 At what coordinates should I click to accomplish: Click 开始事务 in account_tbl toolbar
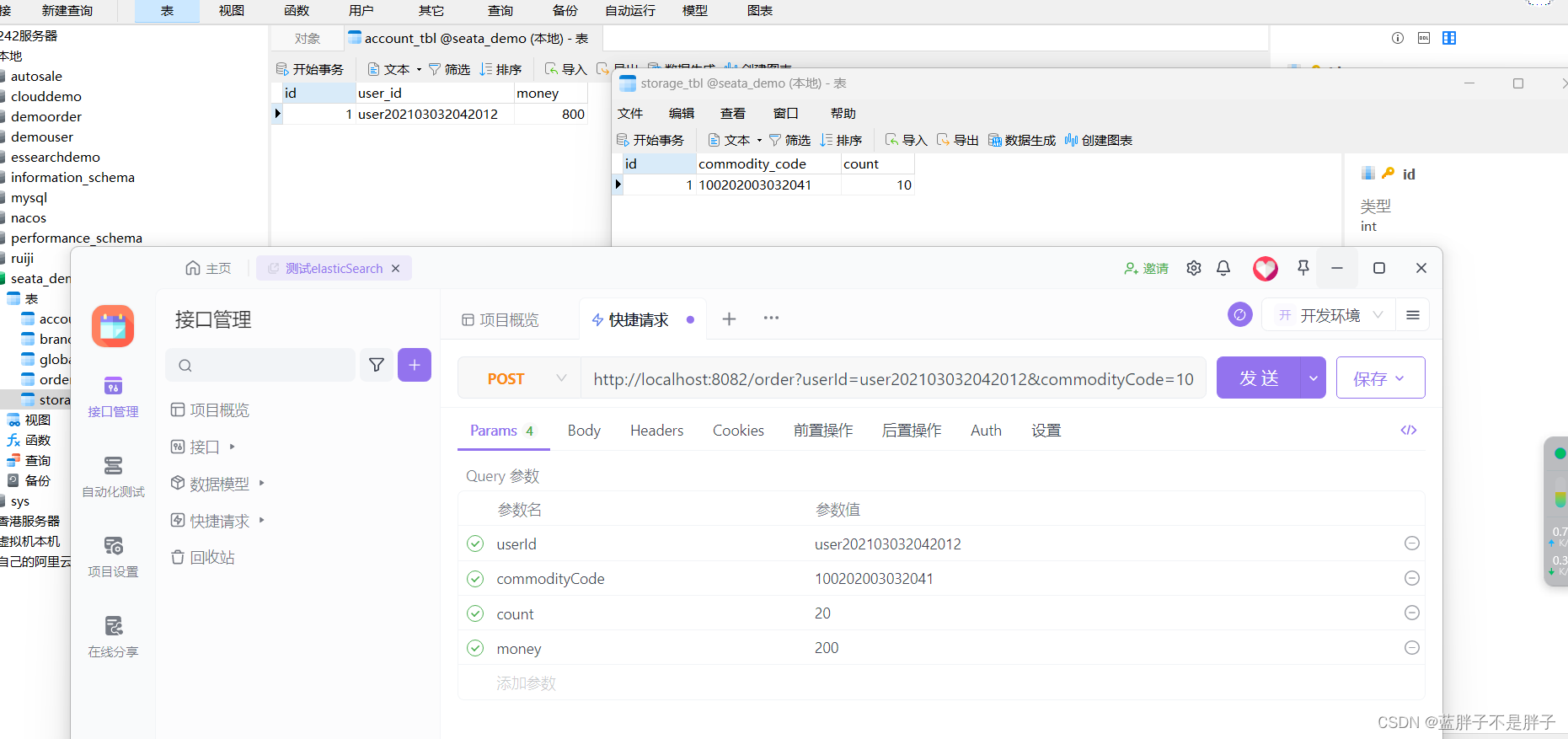(x=310, y=69)
